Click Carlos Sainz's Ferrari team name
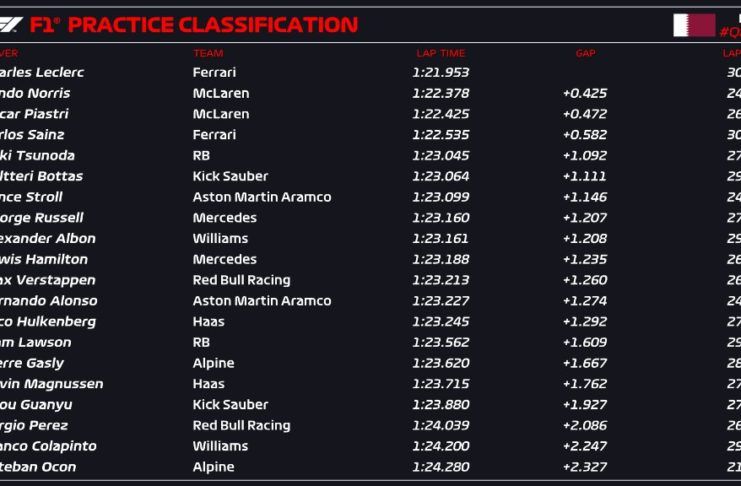Screen dimensions: 741x486 (x=214, y=134)
